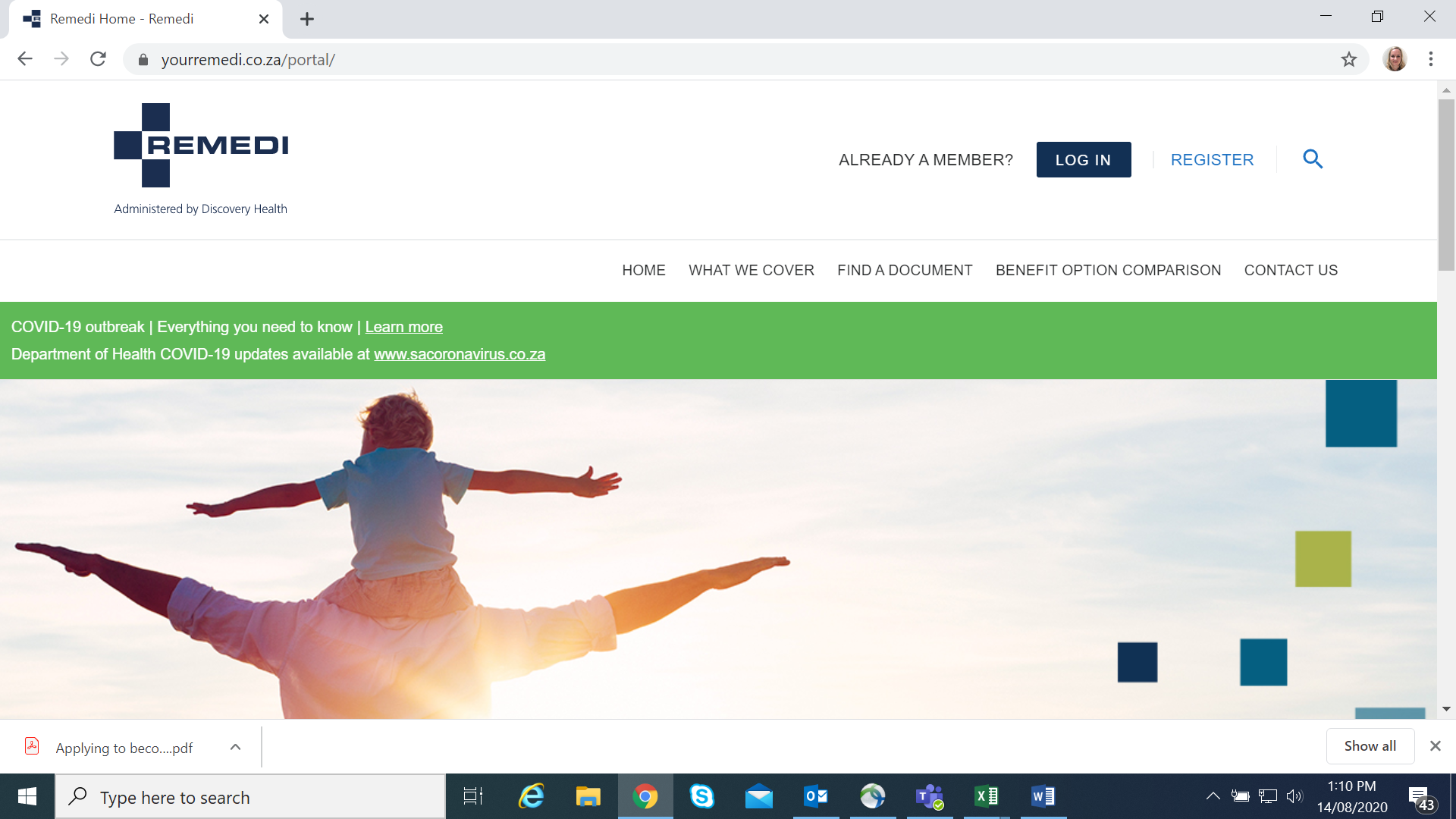Open a new tab with the plus button
The height and width of the screenshot is (819, 1456).
click(x=307, y=19)
